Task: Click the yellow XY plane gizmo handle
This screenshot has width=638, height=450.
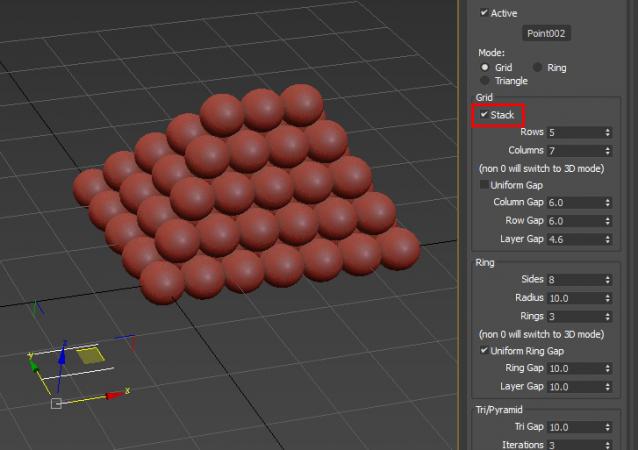Action: (90, 356)
